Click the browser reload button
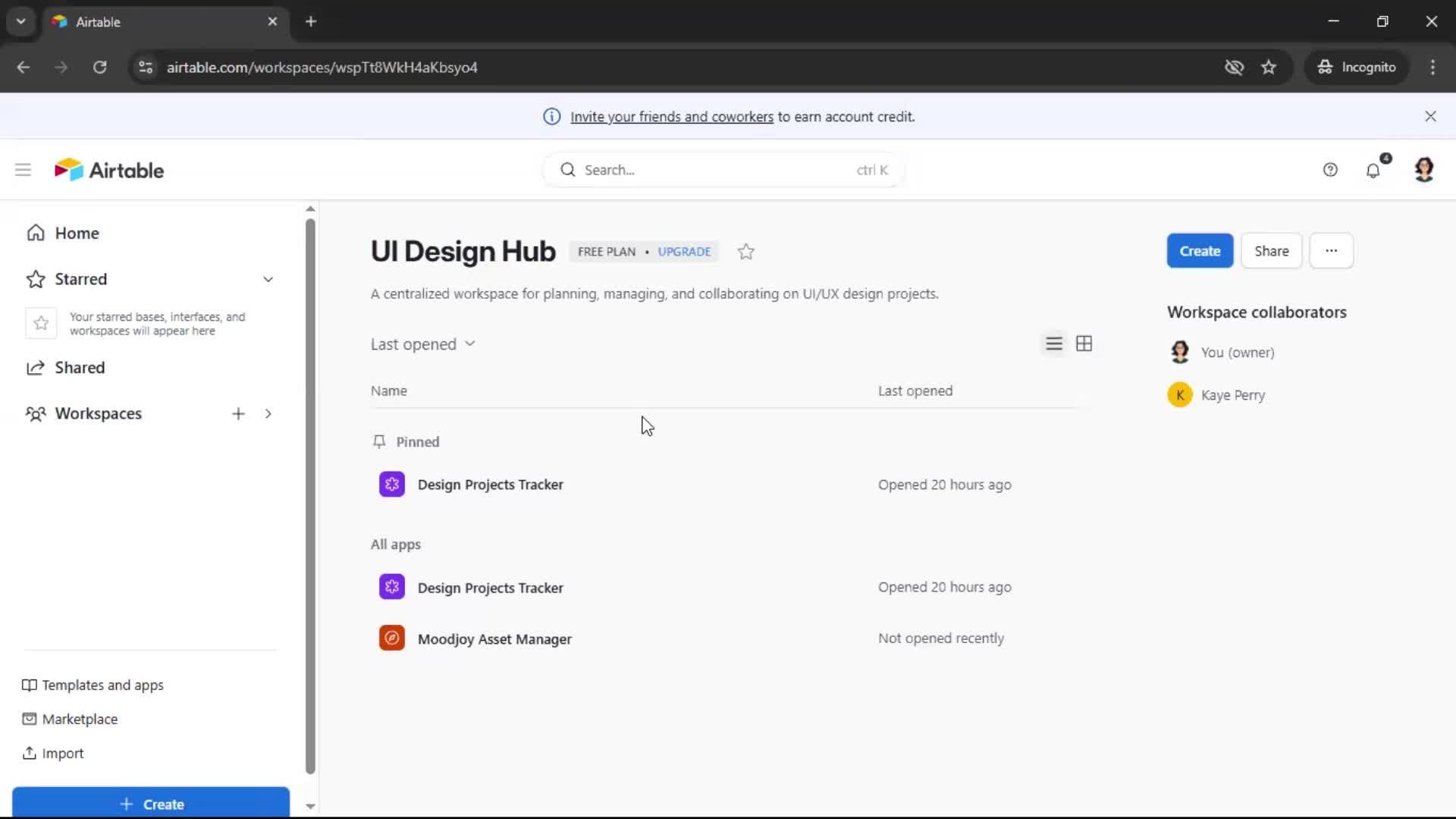This screenshot has width=1456, height=819. (99, 67)
